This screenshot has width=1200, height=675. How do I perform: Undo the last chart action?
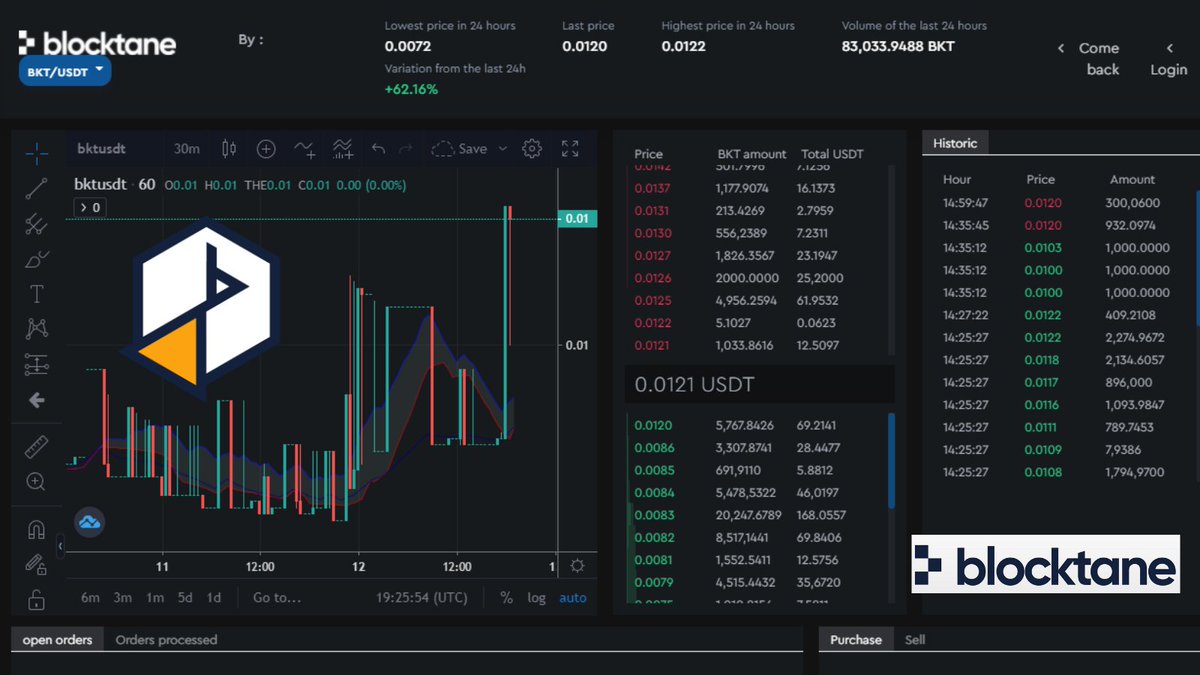click(x=376, y=148)
